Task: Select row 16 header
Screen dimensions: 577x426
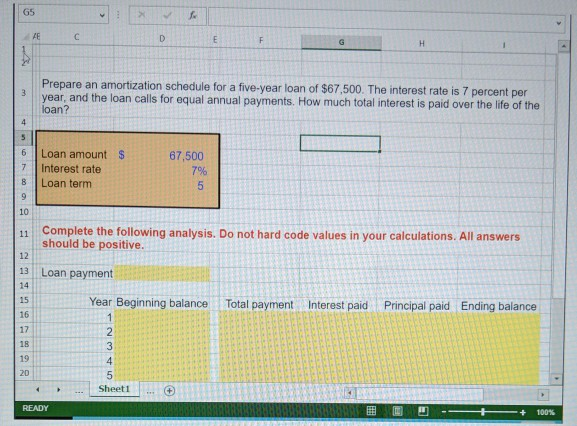Action: [24, 315]
